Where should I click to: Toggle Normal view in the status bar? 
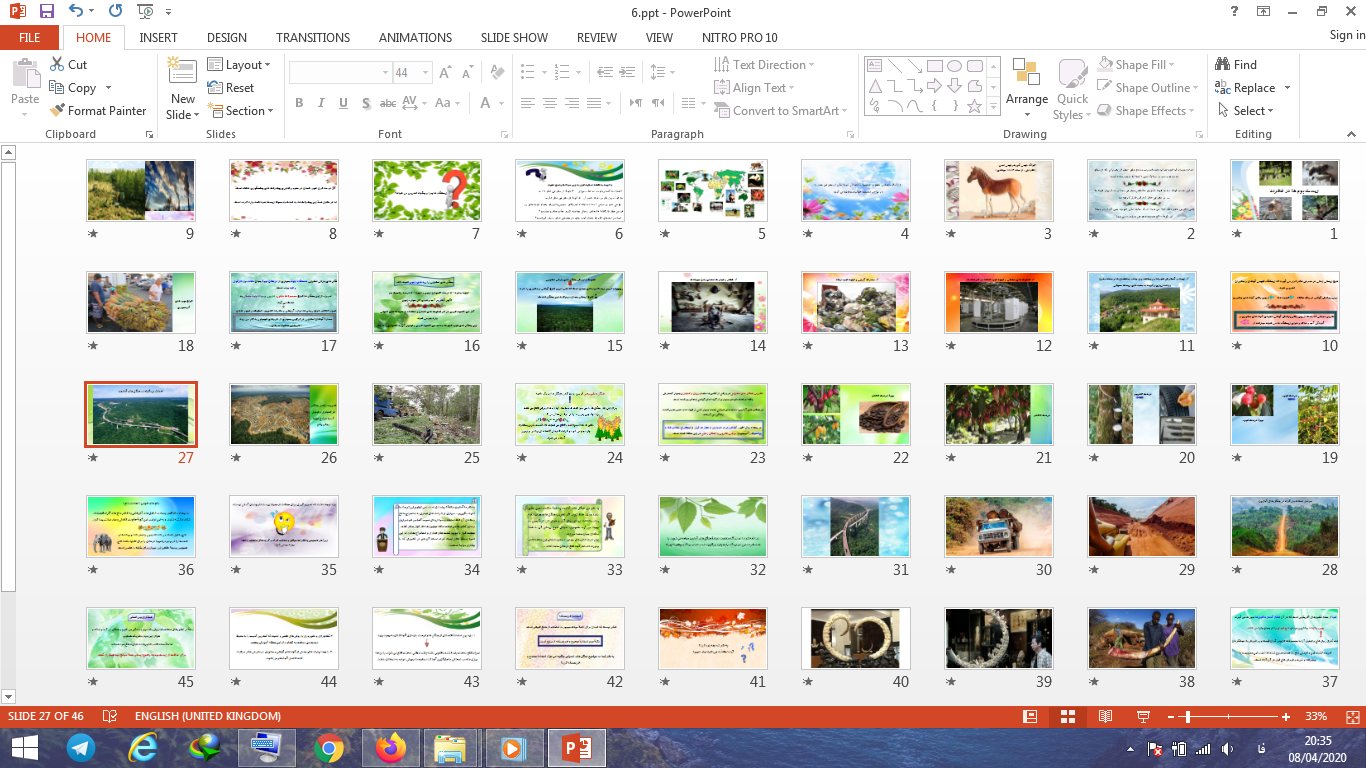[x=1030, y=717]
